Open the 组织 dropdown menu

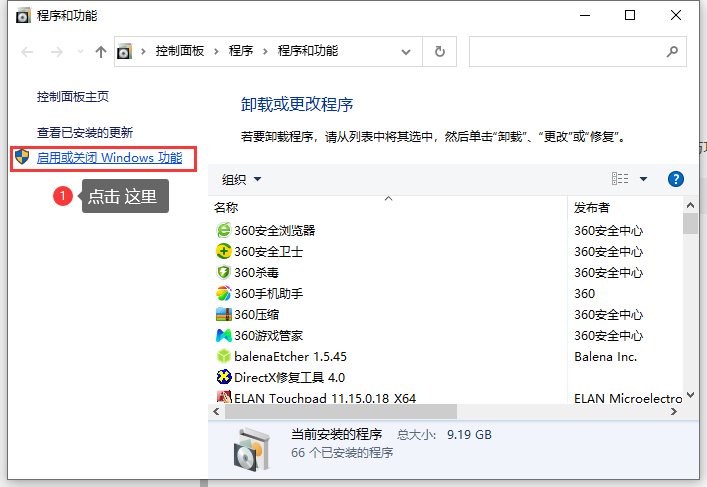tap(241, 179)
